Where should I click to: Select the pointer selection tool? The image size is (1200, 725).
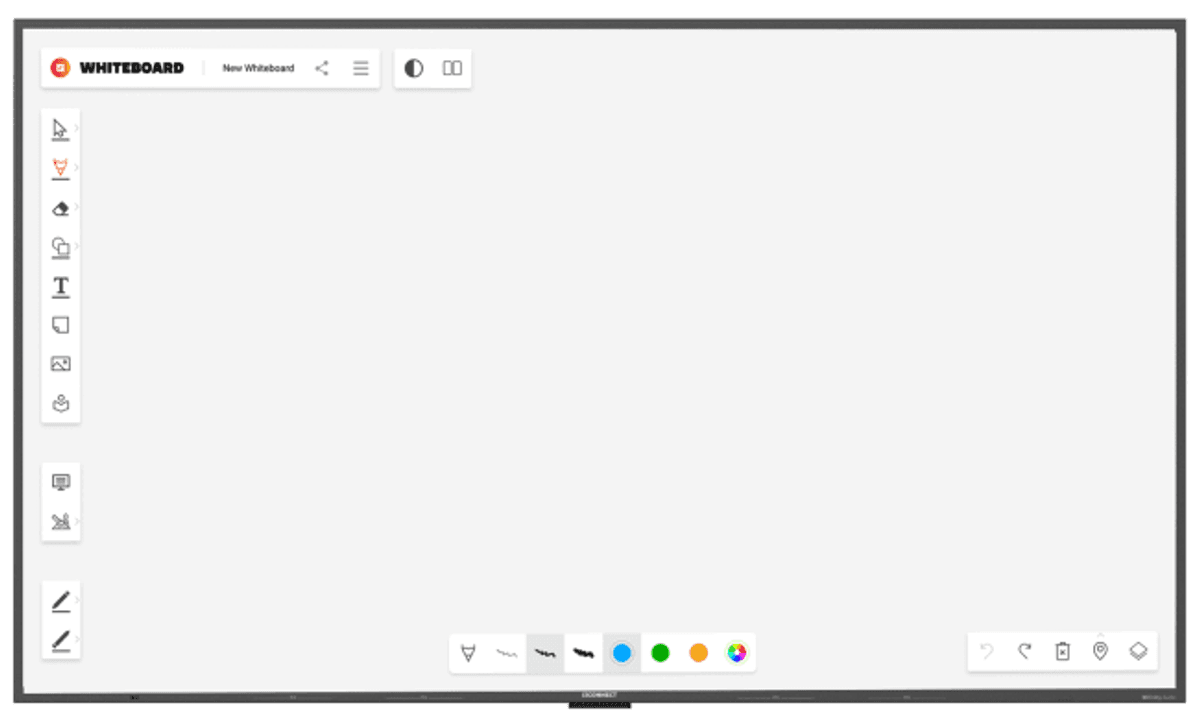click(x=60, y=129)
